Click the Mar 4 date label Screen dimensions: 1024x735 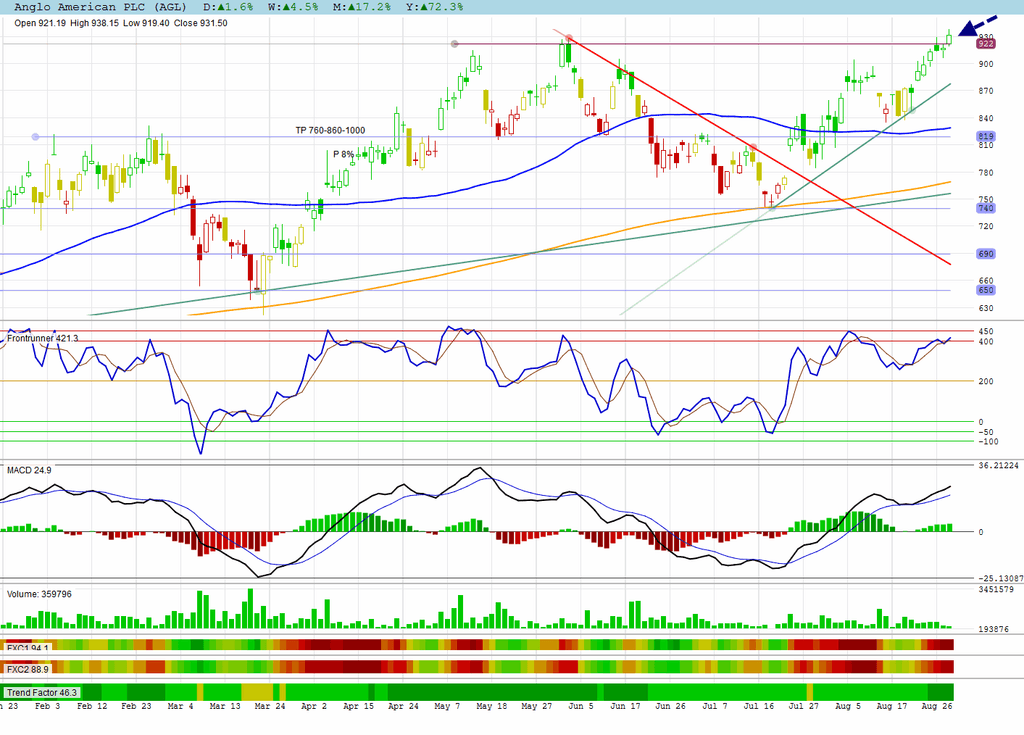[180, 706]
